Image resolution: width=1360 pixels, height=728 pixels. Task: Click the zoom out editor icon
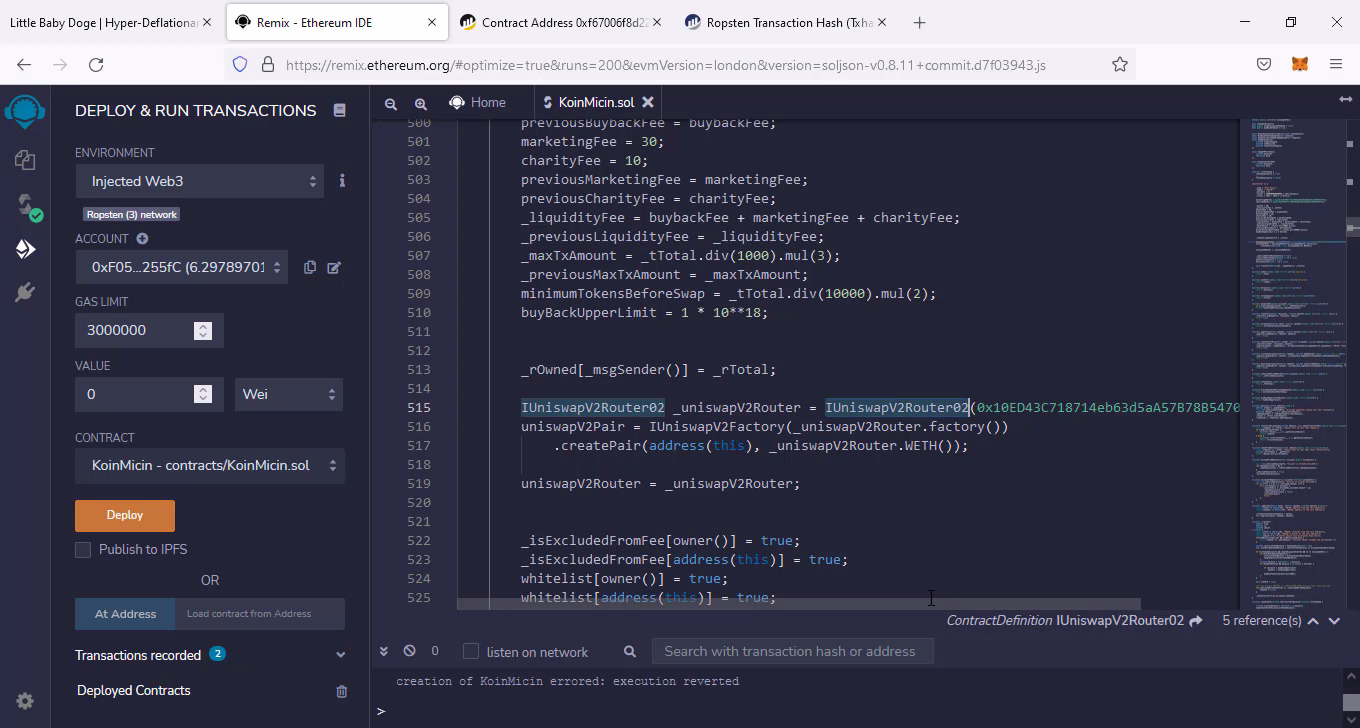click(x=391, y=103)
